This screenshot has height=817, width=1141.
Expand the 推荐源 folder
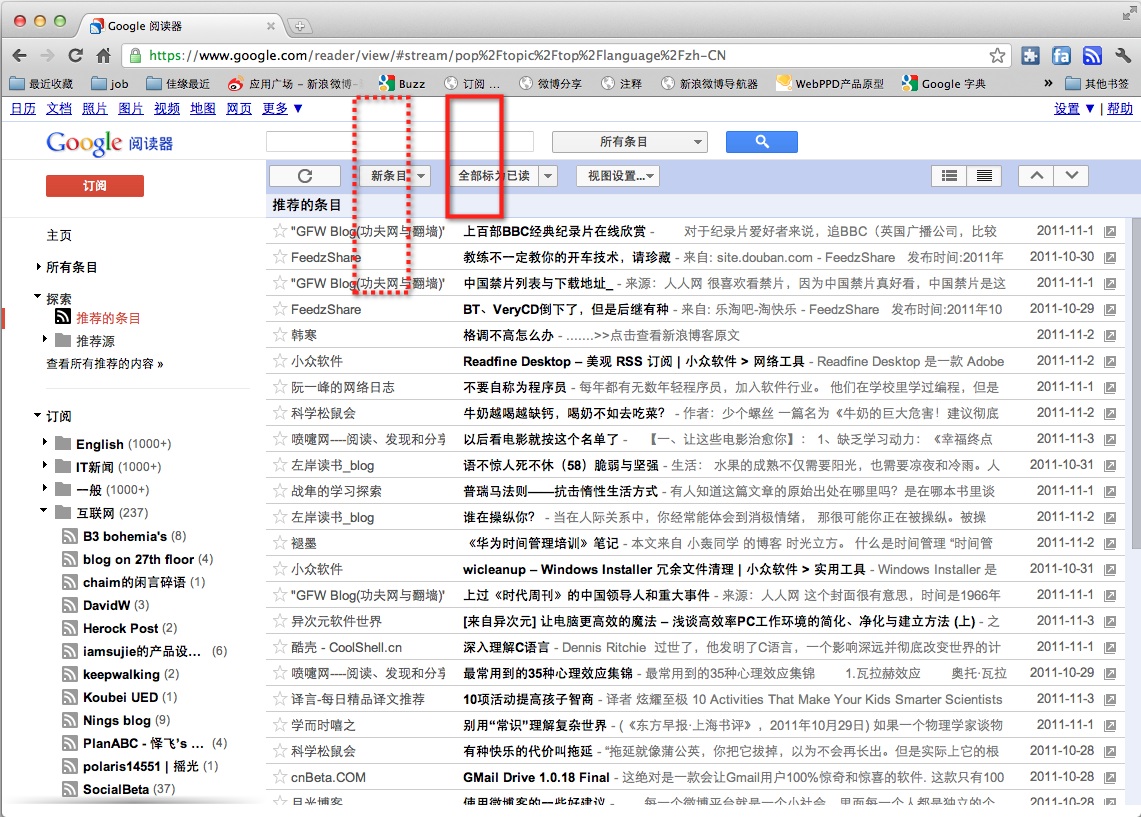[x=45, y=339]
